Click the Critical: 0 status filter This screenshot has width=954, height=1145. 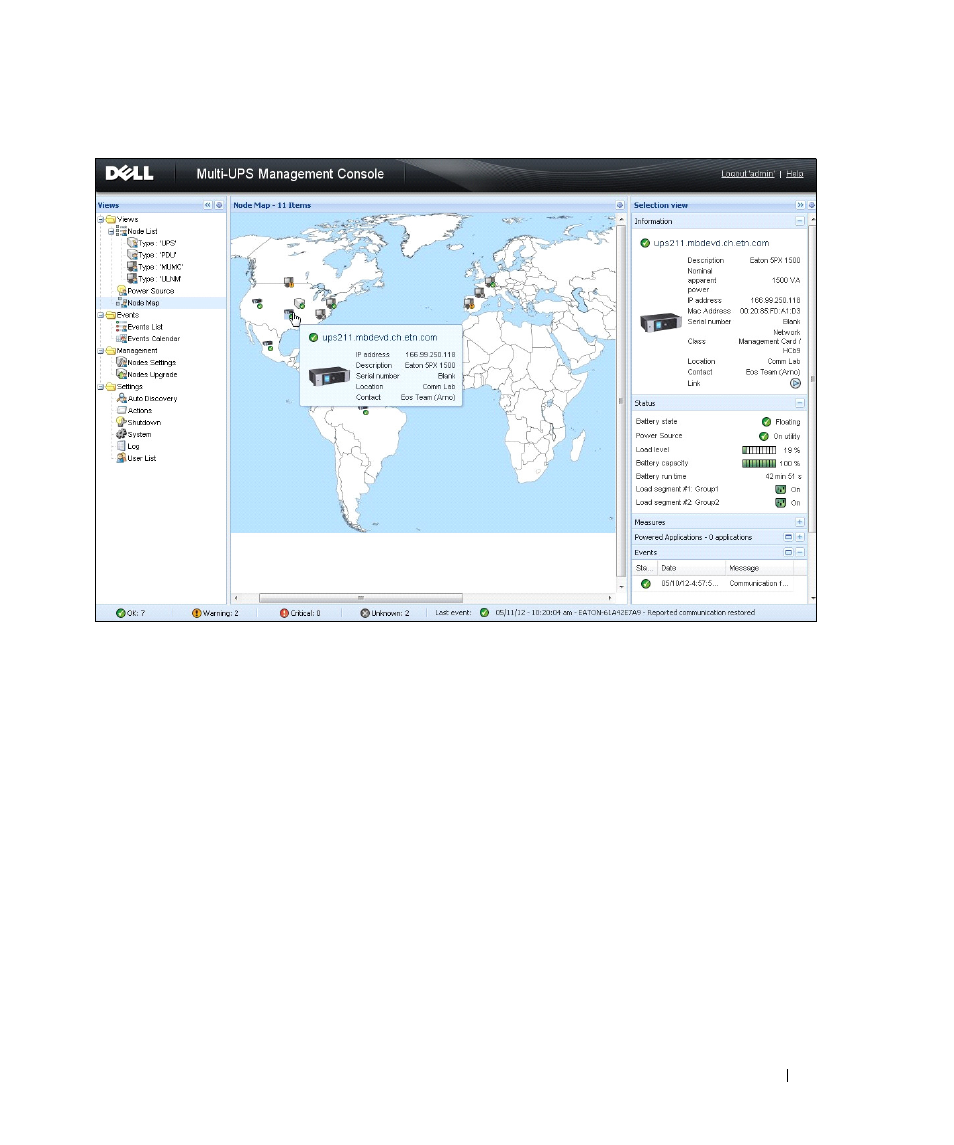[300, 613]
